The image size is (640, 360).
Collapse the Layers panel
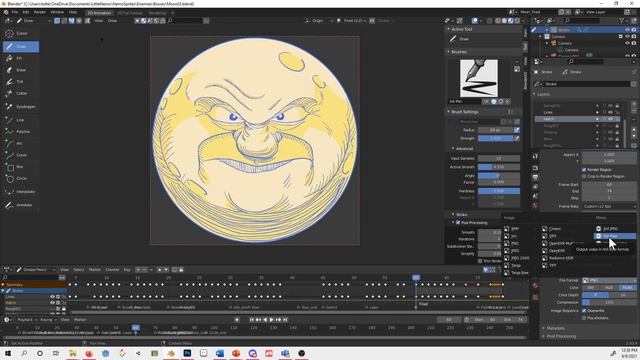[x=534, y=94]
